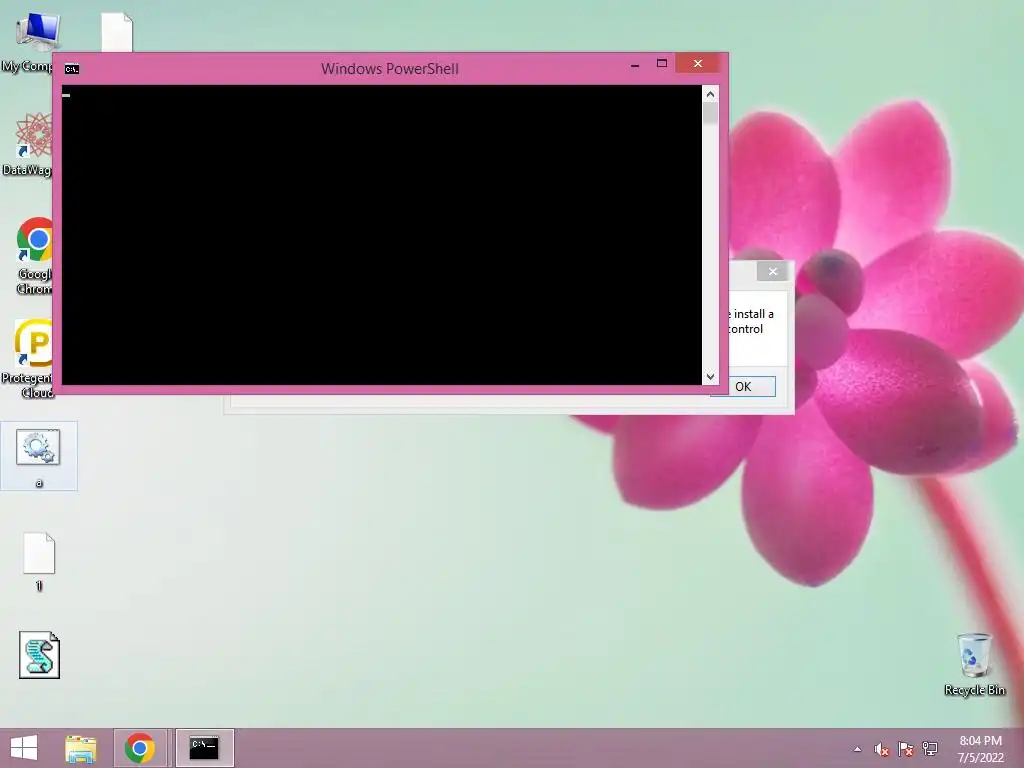Open File Explorer from the taskbar
Screen dimensions: 1024x768
pyautogui.click(x=81, y=748)
